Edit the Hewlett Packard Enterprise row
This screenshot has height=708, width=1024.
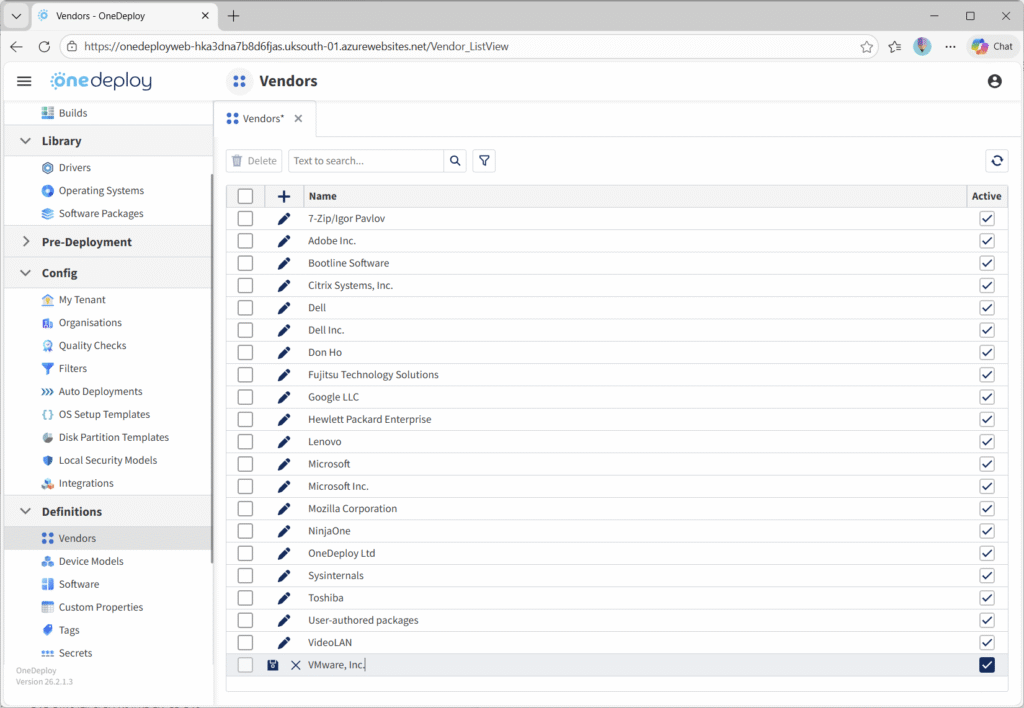point(283,419)
